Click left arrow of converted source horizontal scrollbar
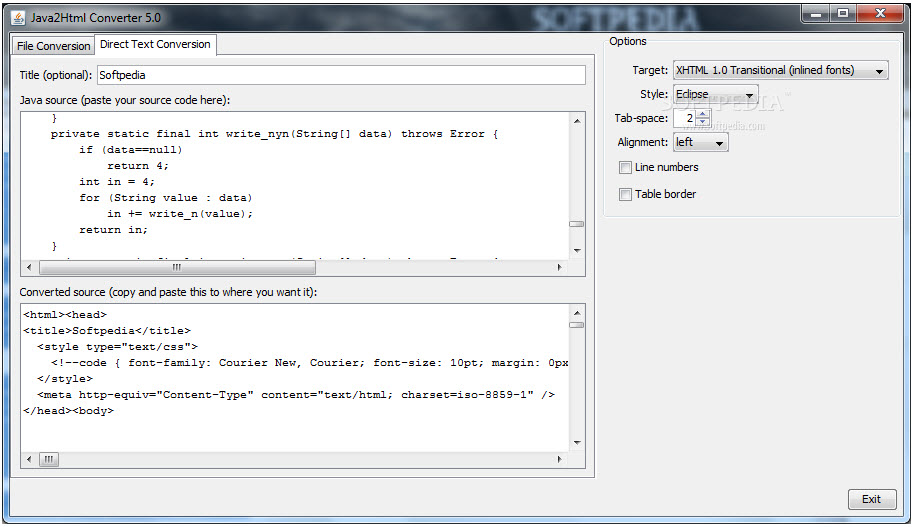The height and width of the screenshot is (527, 914). coord(29,459)
